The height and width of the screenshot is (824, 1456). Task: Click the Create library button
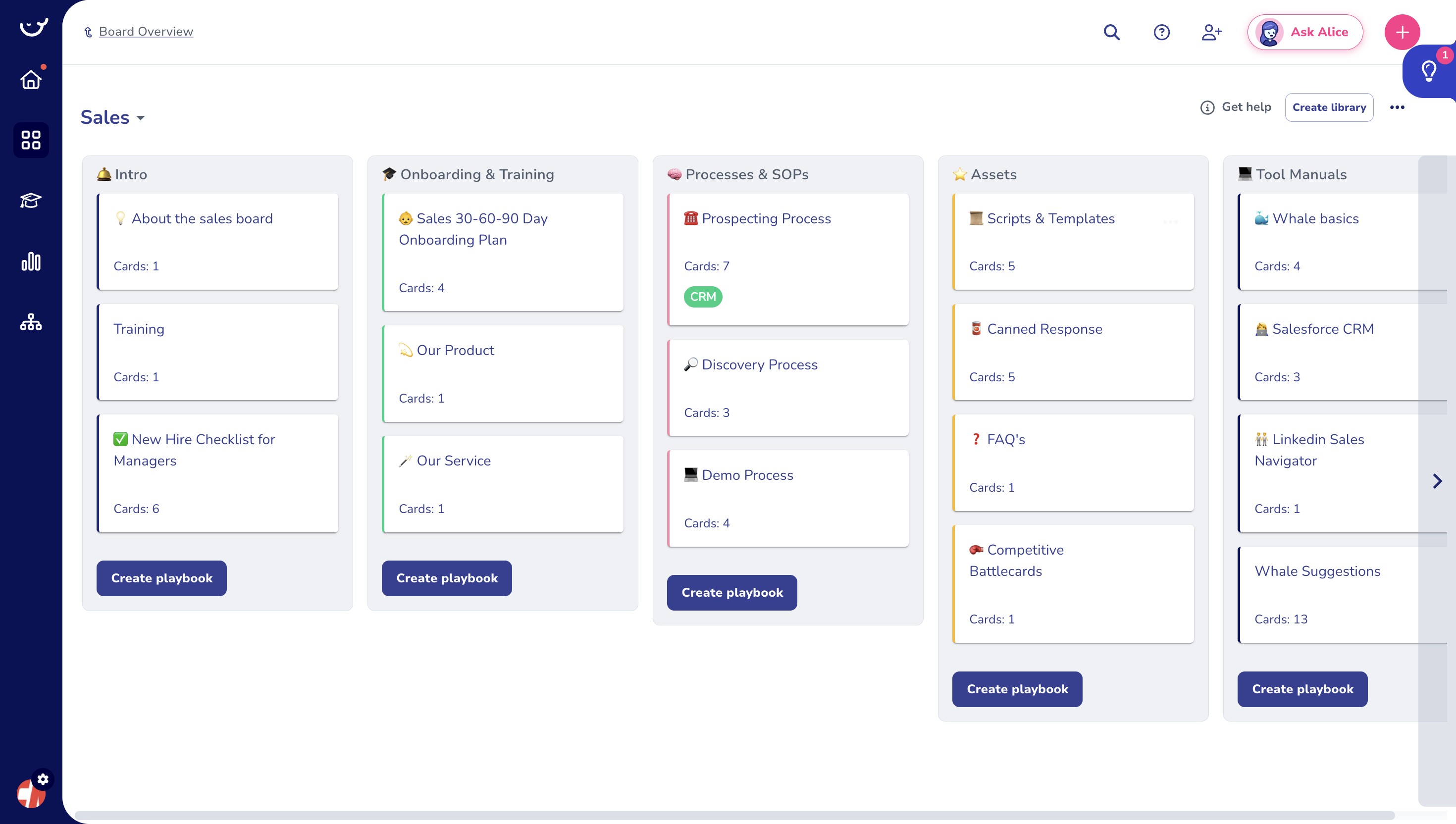1329,107
